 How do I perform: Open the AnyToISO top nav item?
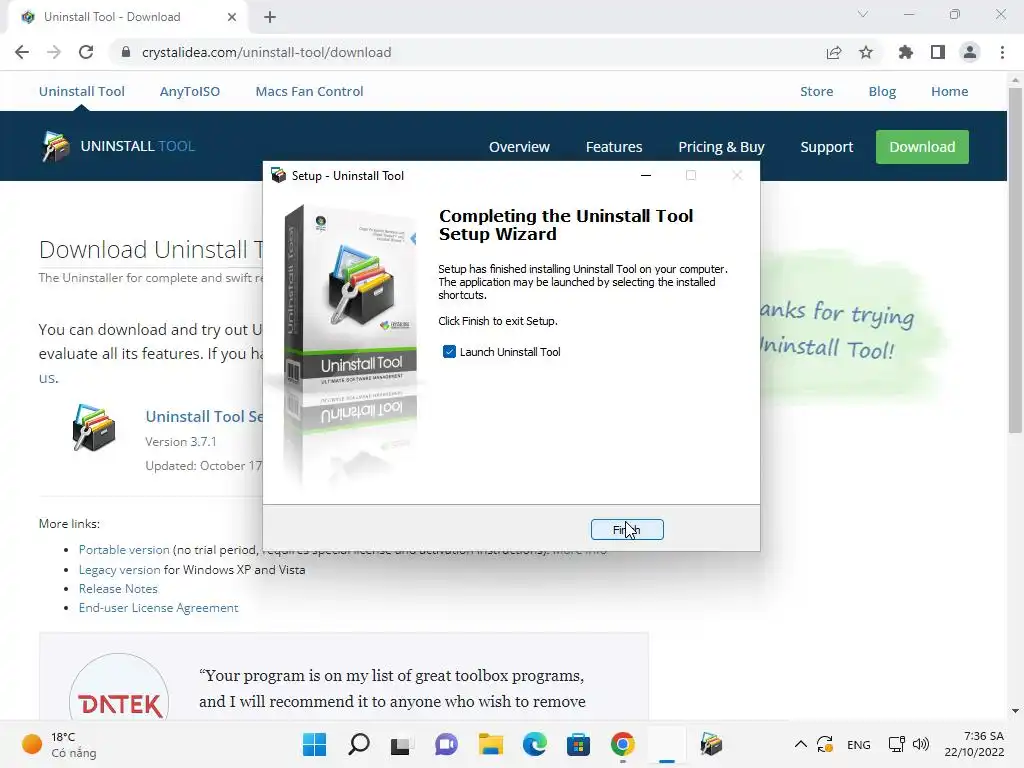190,91
